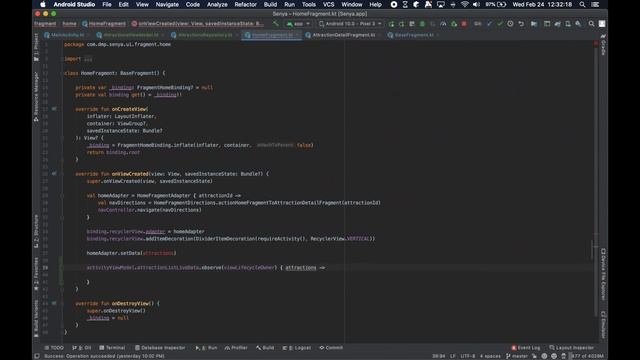The image size is (640, 360).
Task: Toggle the Device File Explorer panel
Action: [603, 275]
